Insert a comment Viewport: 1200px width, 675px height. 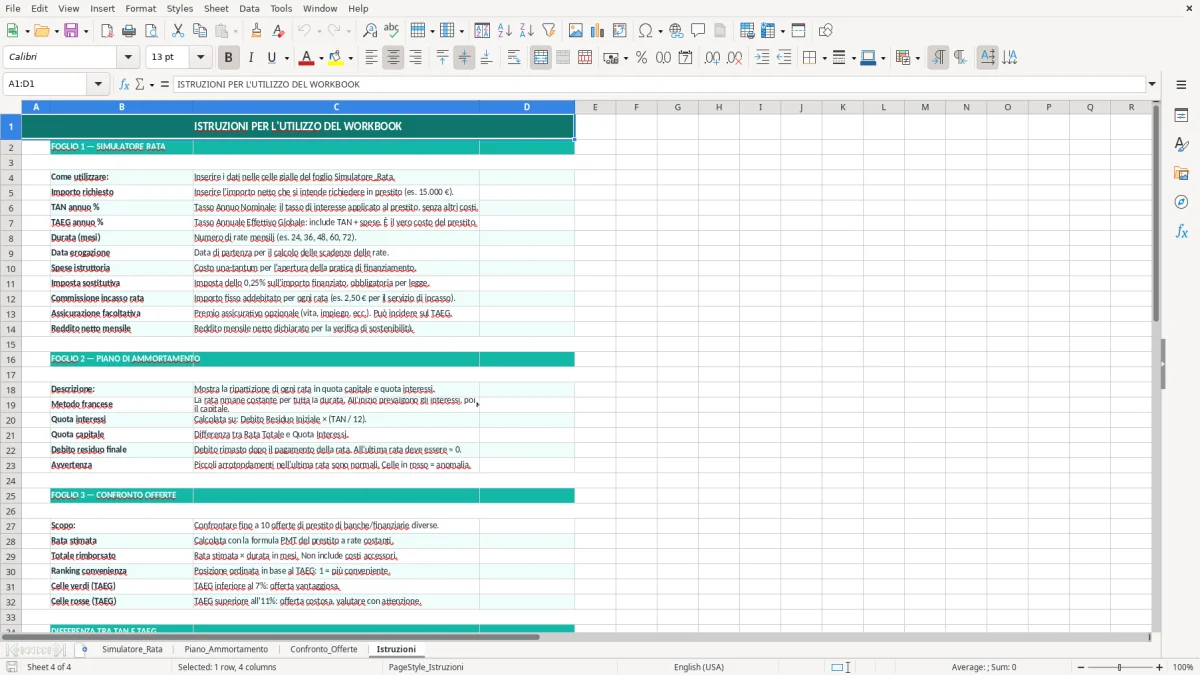[698, 31]
